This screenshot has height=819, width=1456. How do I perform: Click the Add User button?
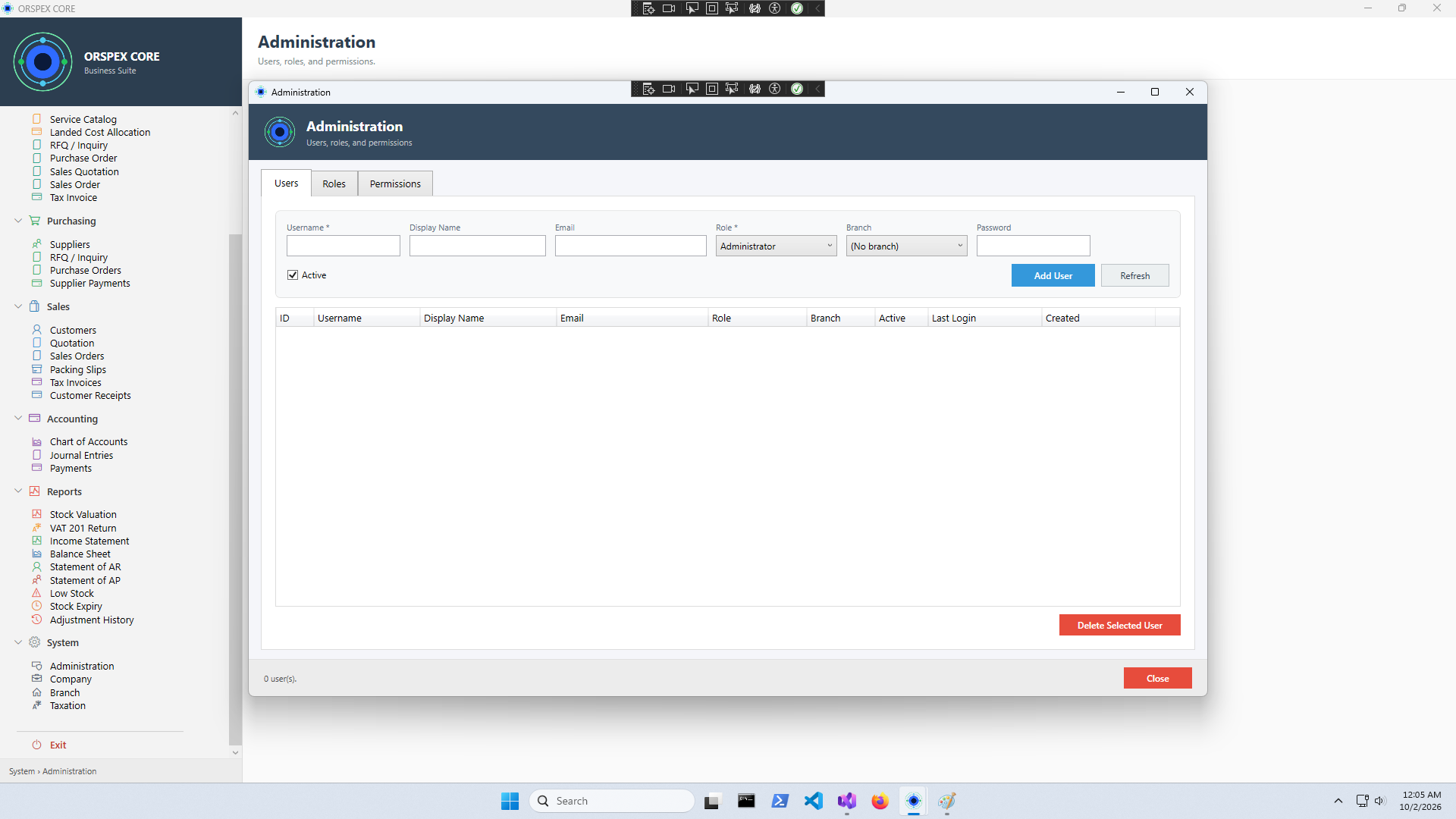pyautogui.click(x=1053, y=275)
